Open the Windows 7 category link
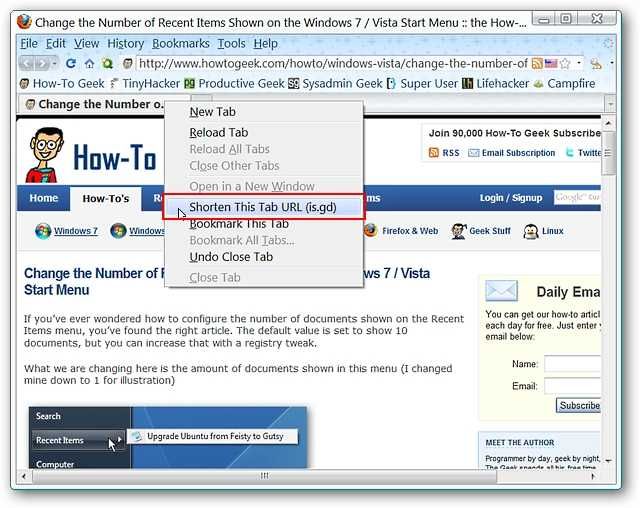The image size is (640, 508). (x=76, y=231)
